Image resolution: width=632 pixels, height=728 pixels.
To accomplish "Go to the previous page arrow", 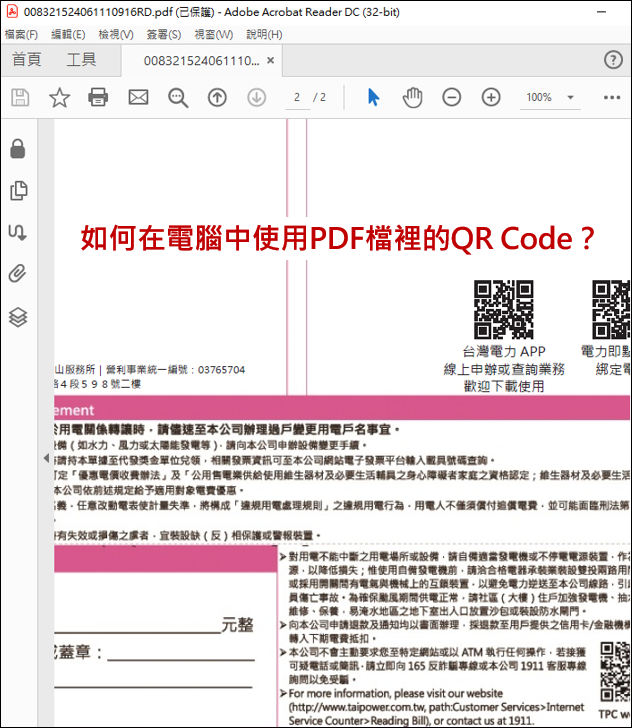I will pyautogui.click(x=217, y=98).
